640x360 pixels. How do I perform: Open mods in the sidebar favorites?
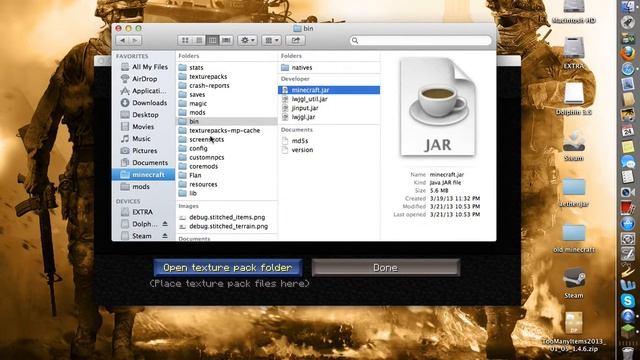tap(136, 187)
